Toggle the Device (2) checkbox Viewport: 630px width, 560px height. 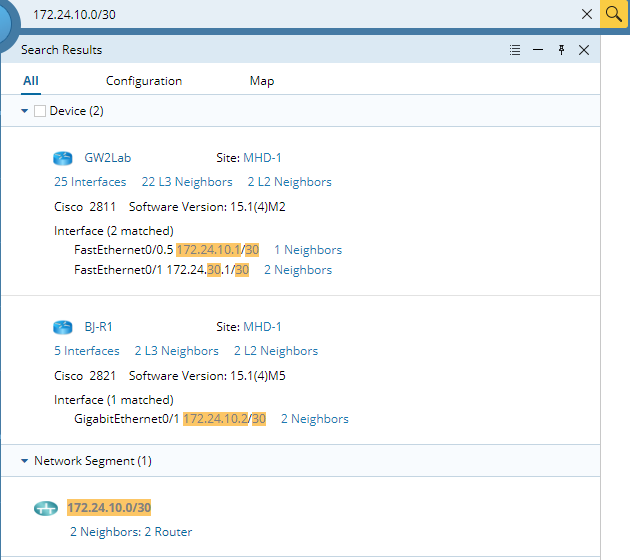[x=40, y=111]
